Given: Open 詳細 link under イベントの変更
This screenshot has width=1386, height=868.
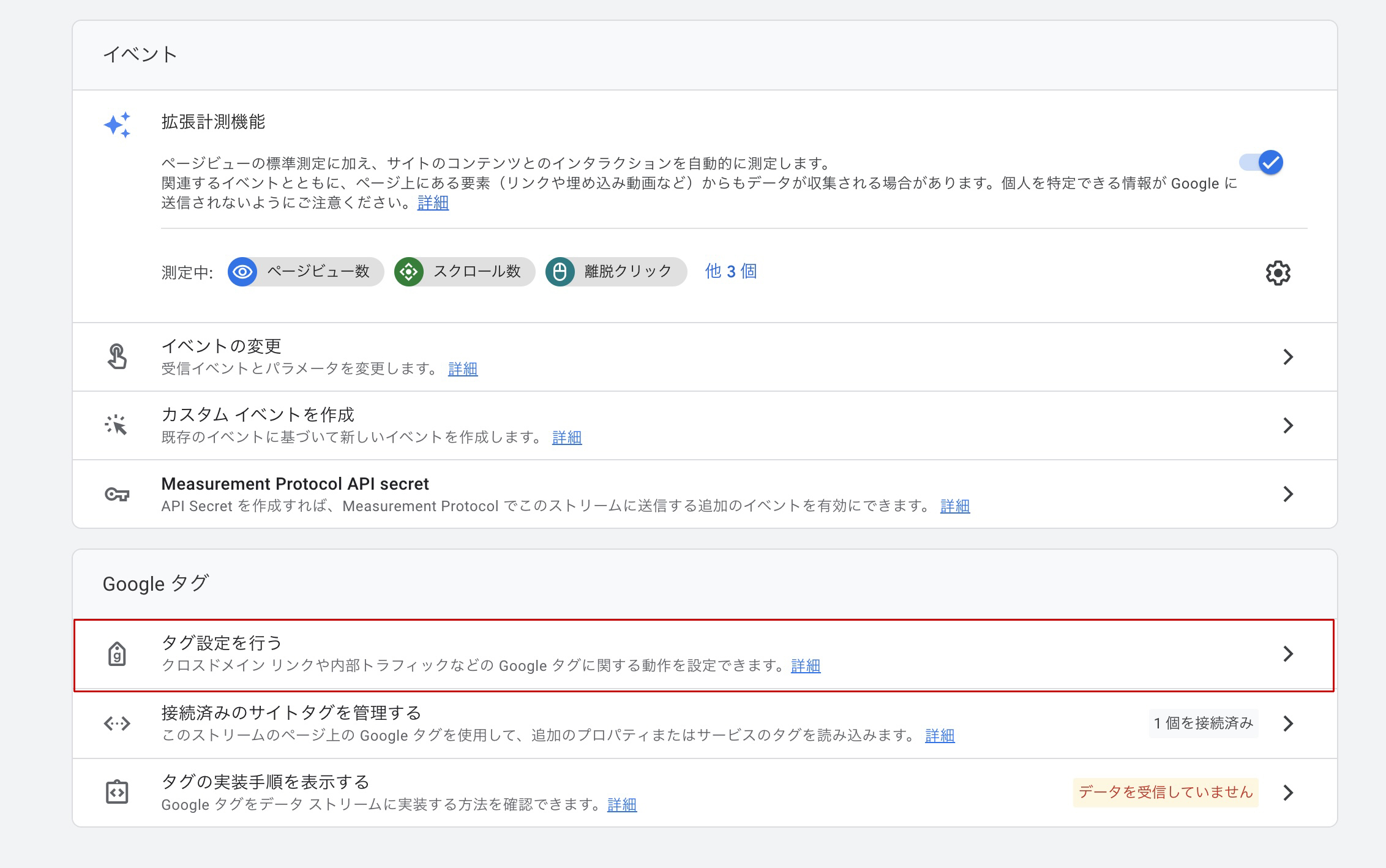Looking at the screenshot, I should pyautogui.click(x=463, y=369).
